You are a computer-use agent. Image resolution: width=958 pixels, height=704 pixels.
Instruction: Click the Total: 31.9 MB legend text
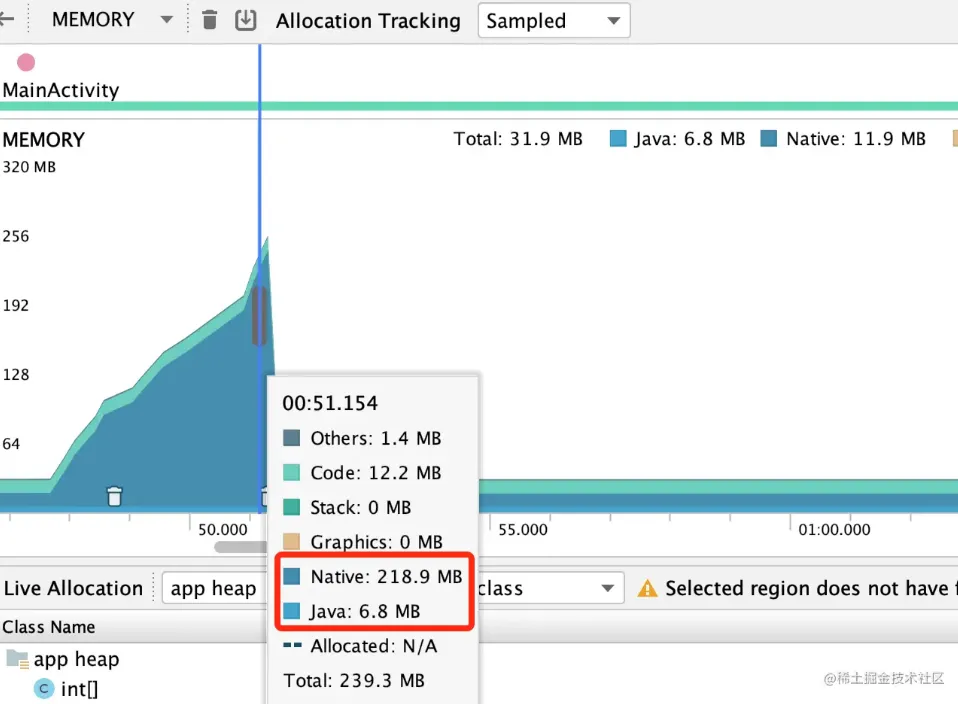click(518, 139)
